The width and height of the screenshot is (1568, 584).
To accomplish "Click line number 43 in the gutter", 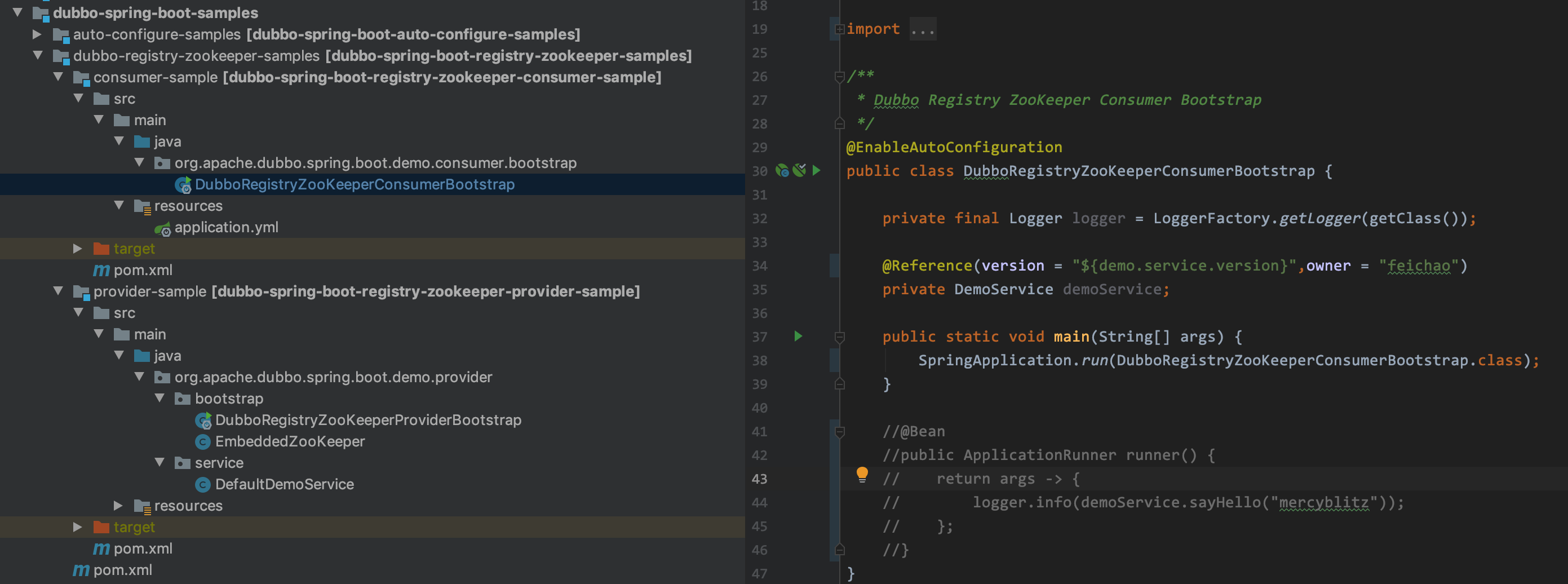I will (760, 479).
